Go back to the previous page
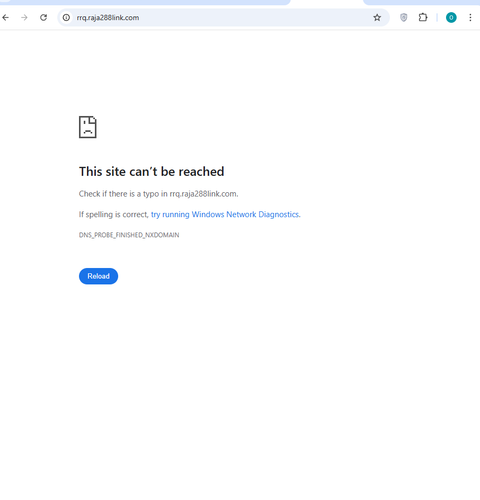The width and height of the screenshot is (480, 500). click(5, 17)
